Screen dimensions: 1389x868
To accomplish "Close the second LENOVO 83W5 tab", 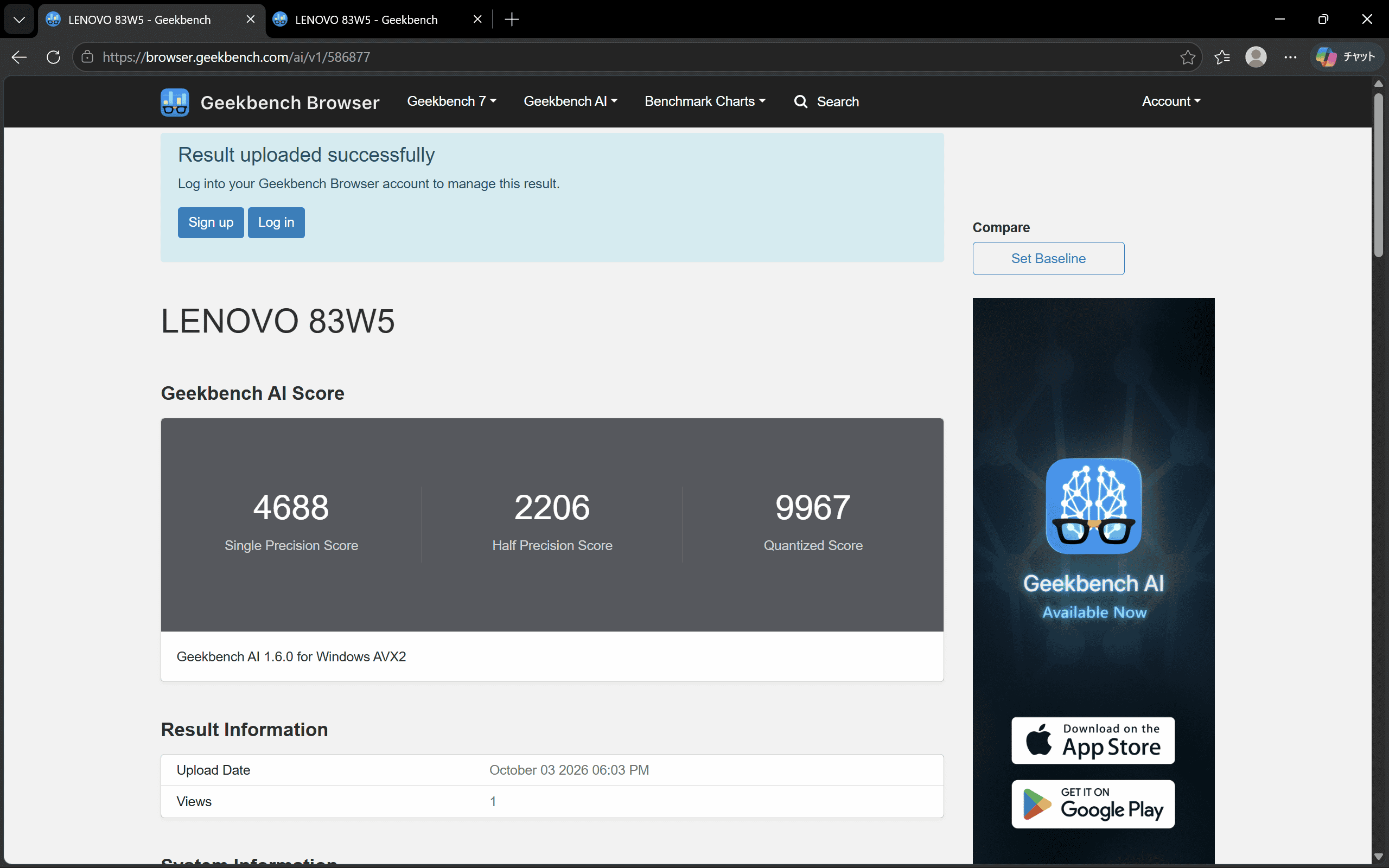I will pos(477,20).
